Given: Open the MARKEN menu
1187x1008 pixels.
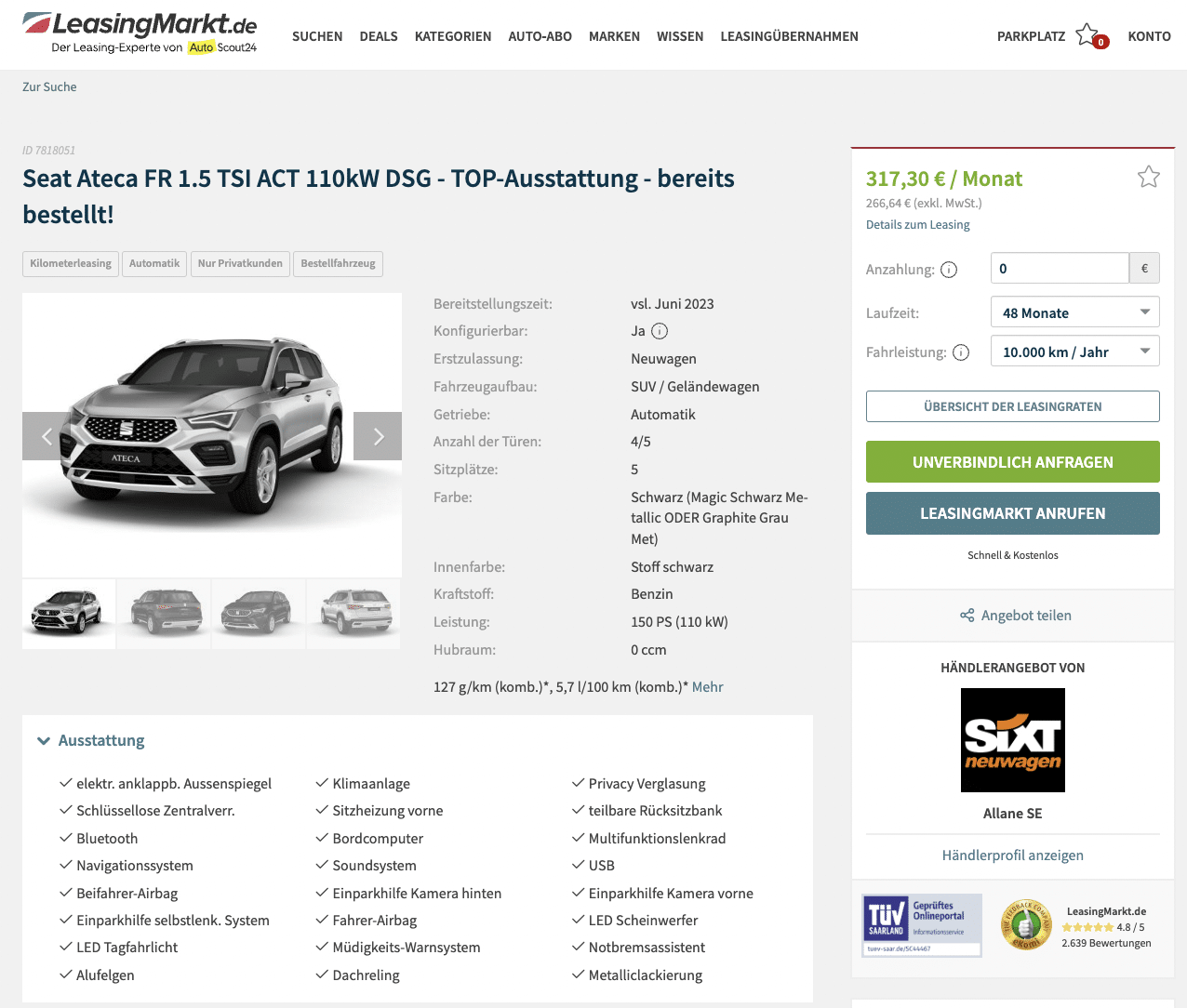Looking at the screenshot, I should click(614, 36).
